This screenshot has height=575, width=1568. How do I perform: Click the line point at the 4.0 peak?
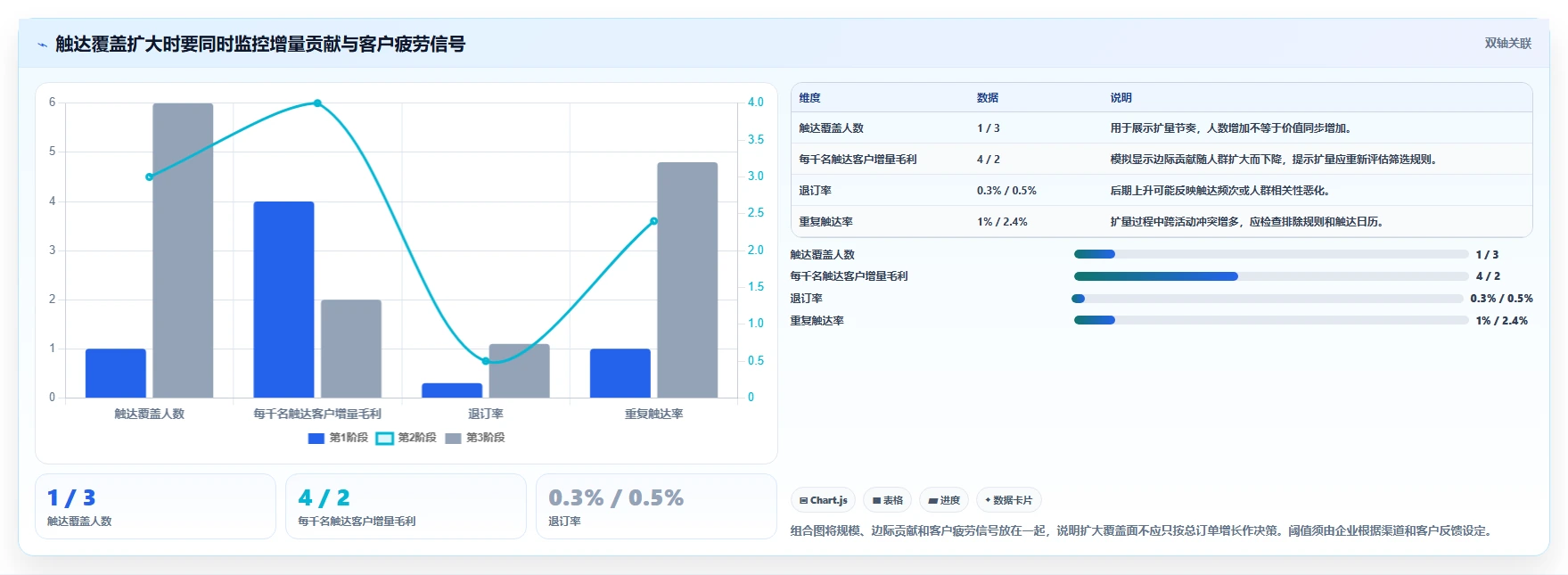pyautogui.click(x=317, y=103)
